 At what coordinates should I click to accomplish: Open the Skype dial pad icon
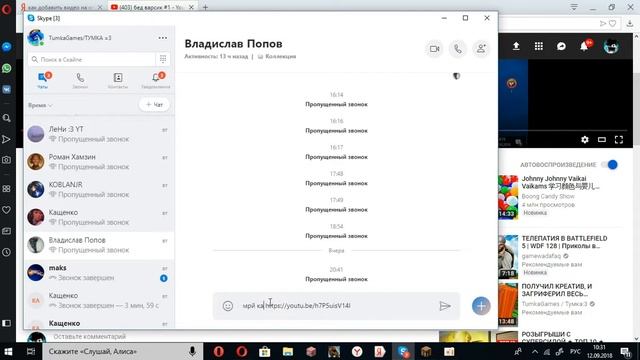163,59
